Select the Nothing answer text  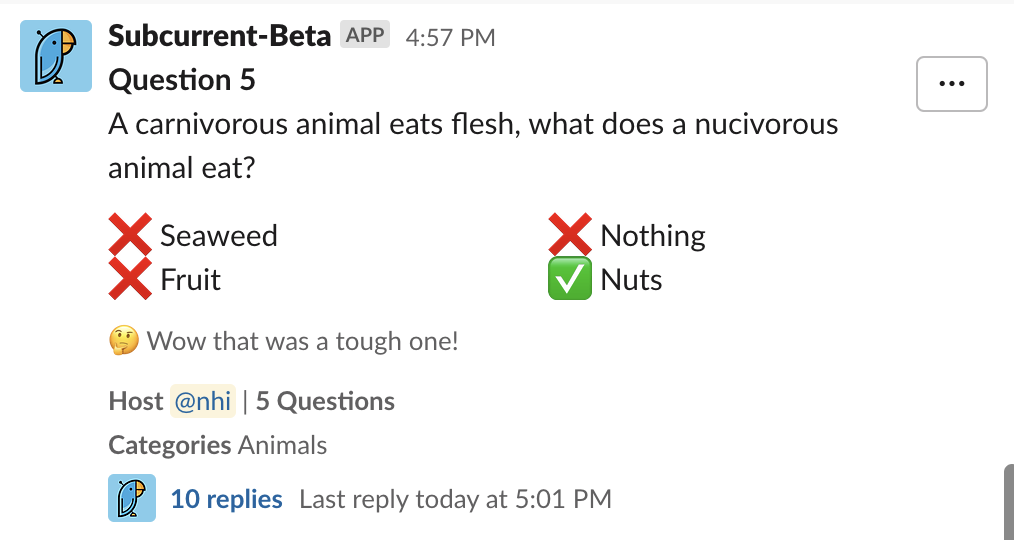[x=653, y=235]
